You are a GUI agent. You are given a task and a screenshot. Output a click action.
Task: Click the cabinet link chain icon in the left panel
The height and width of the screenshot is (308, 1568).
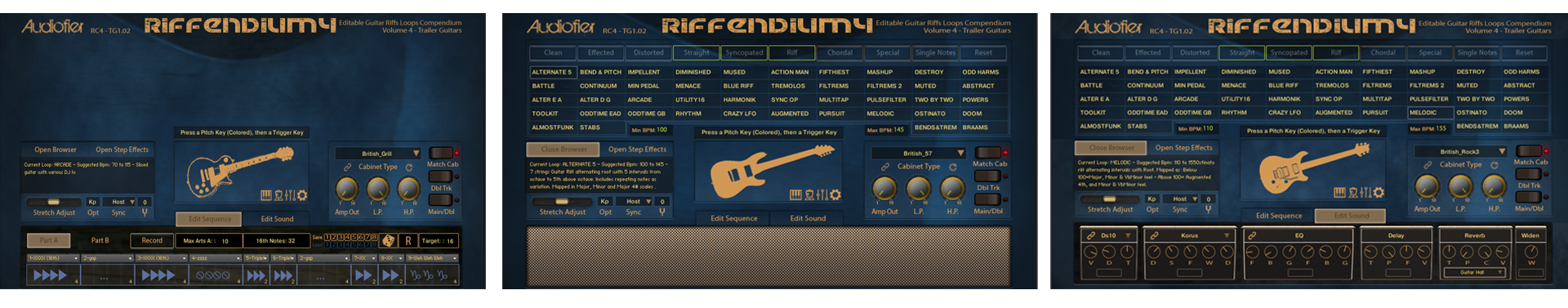pyautogui.click(x=347, y=167)
